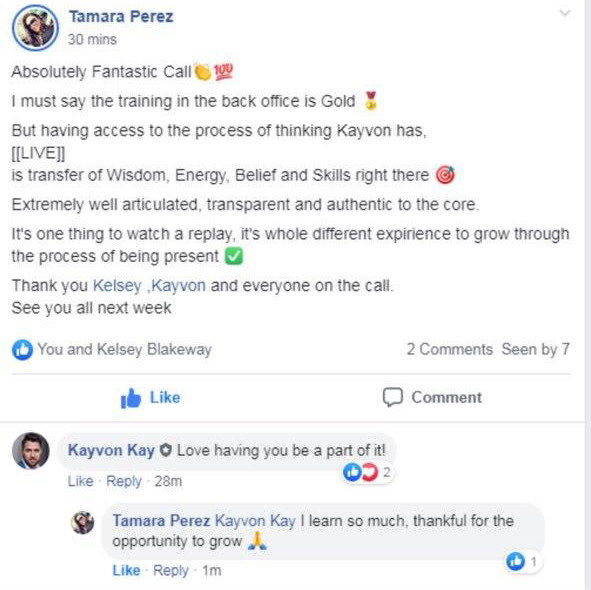Open the tagged name Kayvon in the post

pos(179,286)
